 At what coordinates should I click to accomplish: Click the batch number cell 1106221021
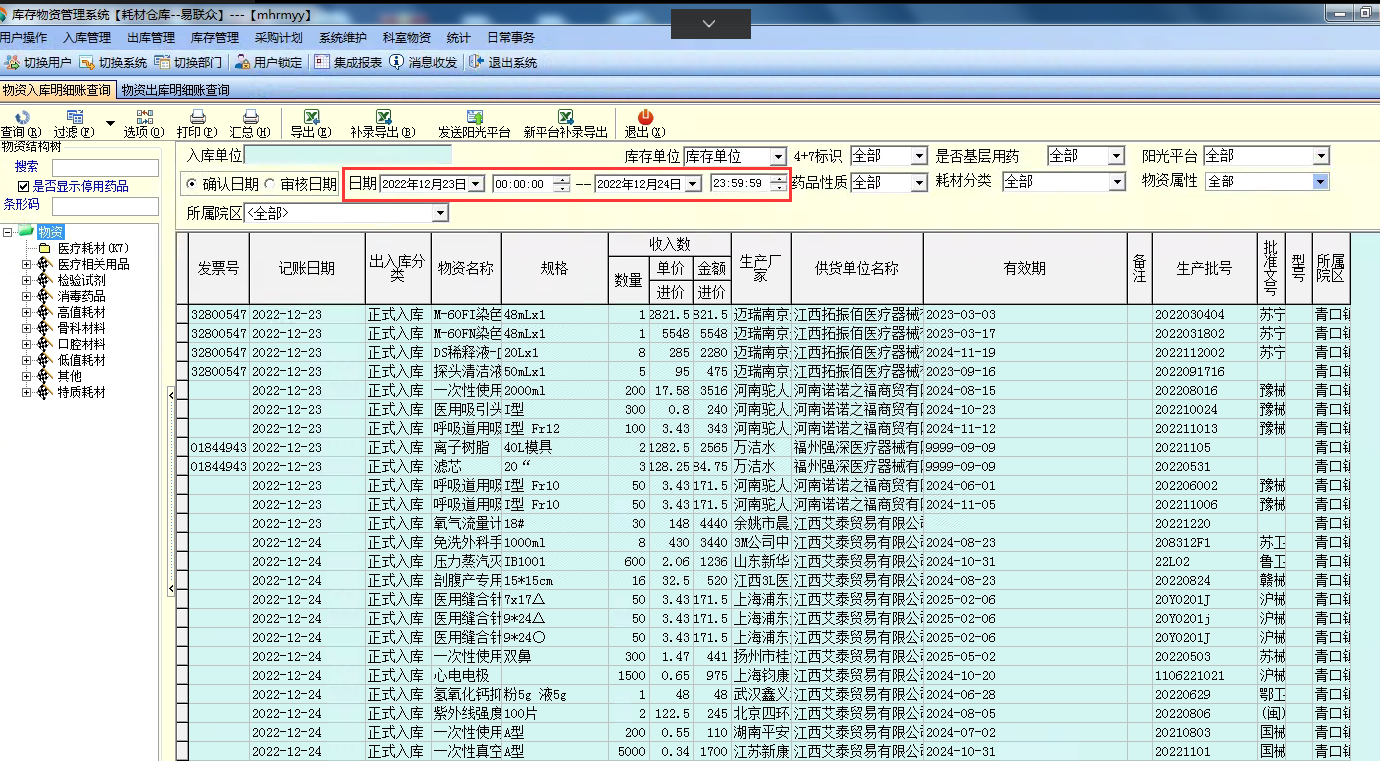pyautogui.click(x=1205, y=676)
